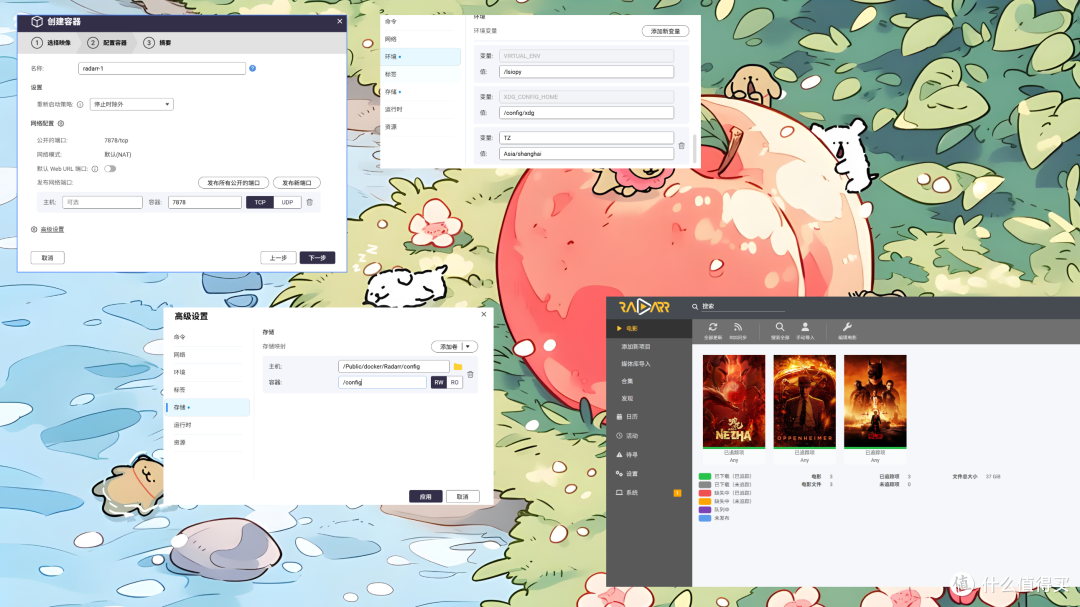Open the Nezha movie poster
Screen dimensions: 1080x607
click(x=734, y=401)
